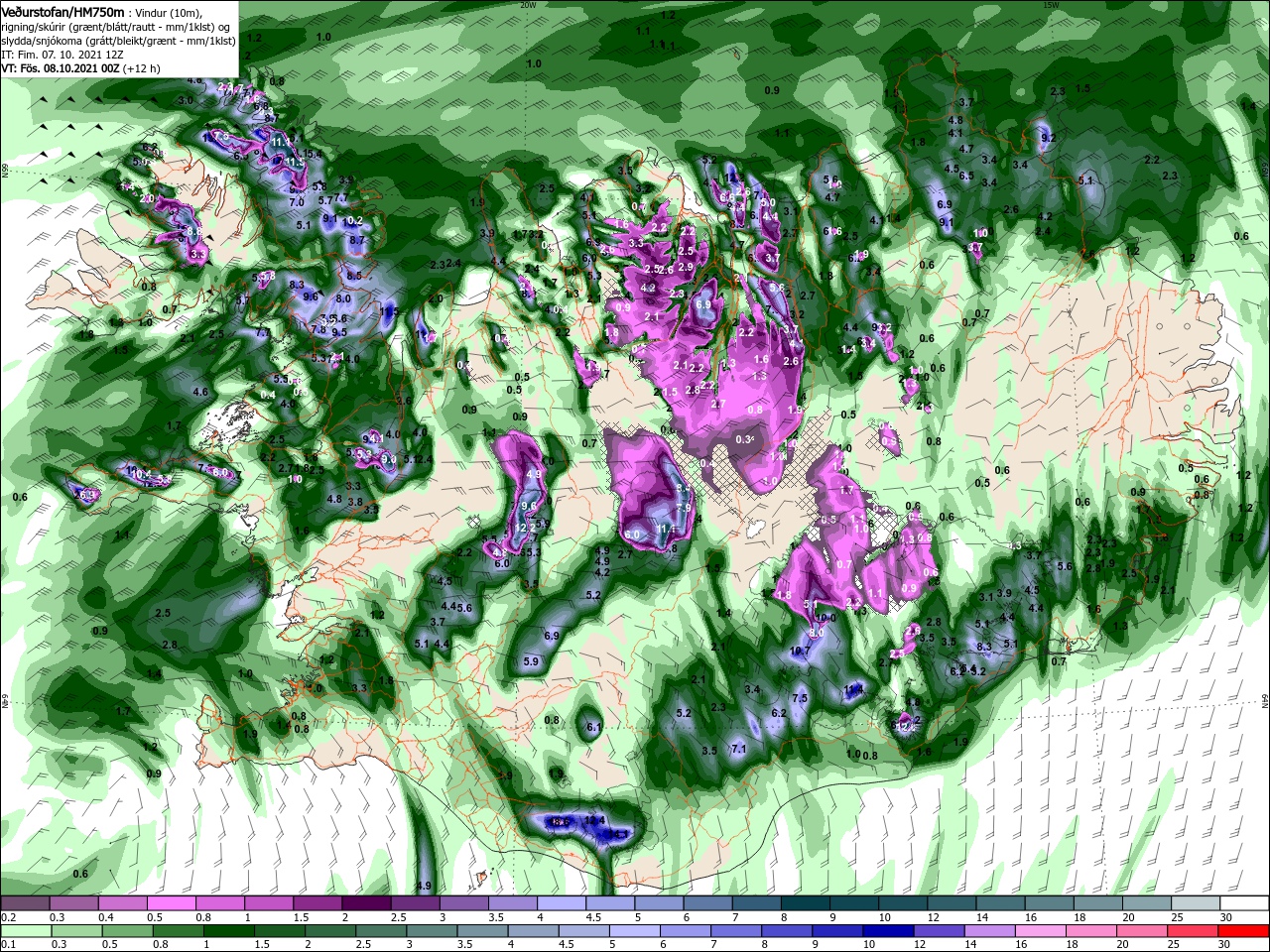Click the 'slydda/snjókoma' legend description line

[118, 41]
